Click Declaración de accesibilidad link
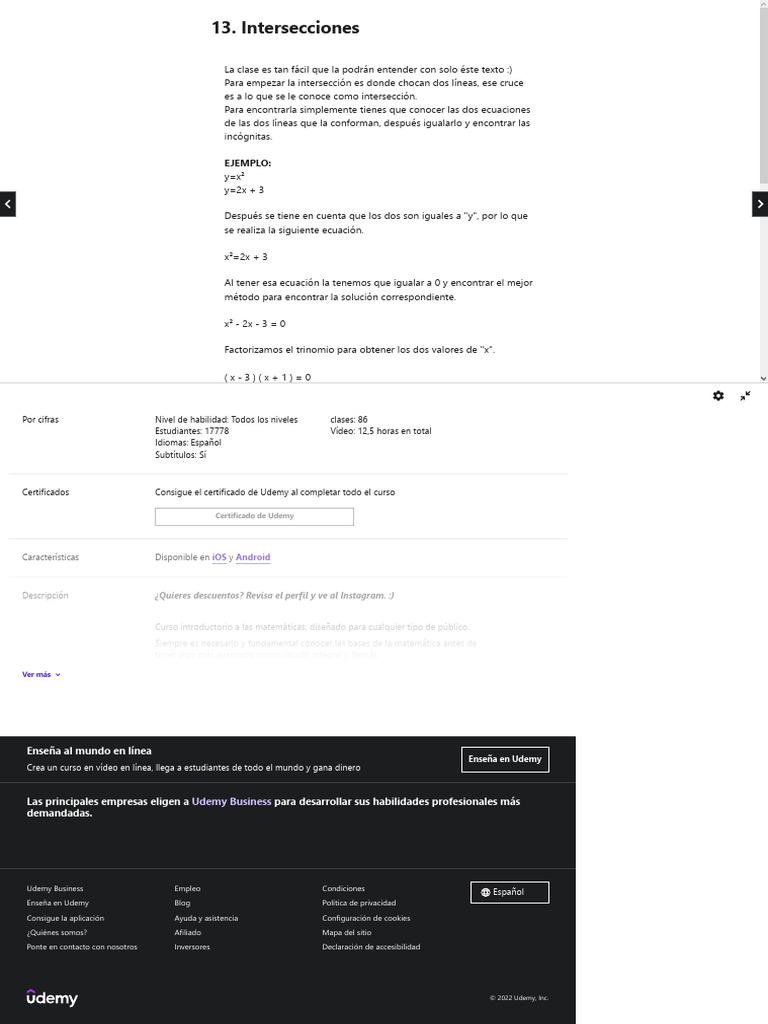The width and height of the screenshot is (768, 1024). [x=371, y=947]
